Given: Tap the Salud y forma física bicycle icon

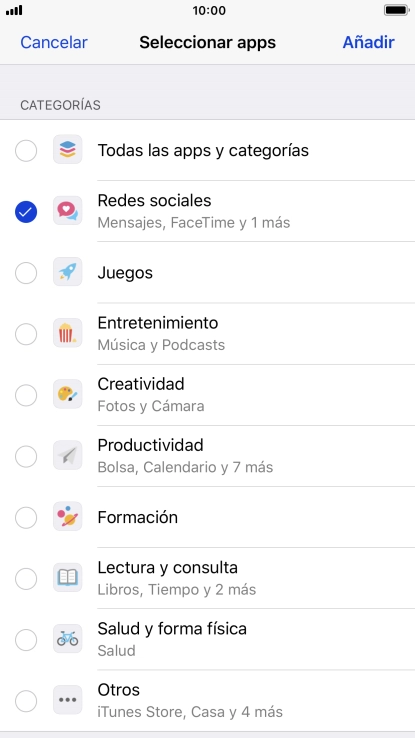Looking at the screenshot, I should (68, 639).
